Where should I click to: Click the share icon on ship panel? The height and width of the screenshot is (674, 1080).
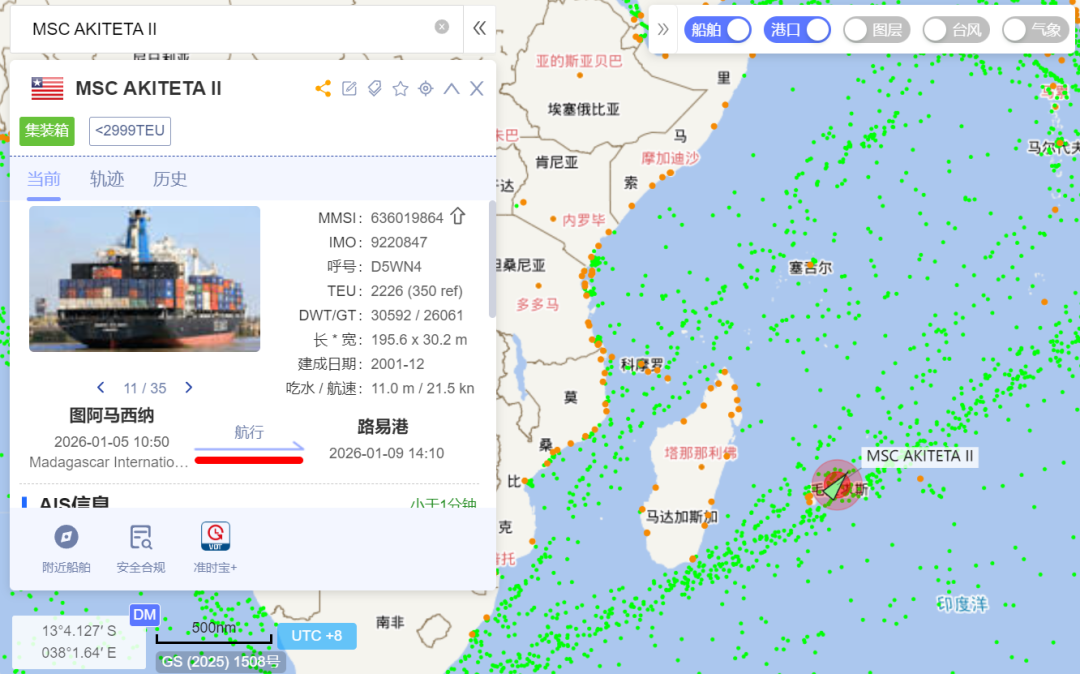(x=322, y=88)
